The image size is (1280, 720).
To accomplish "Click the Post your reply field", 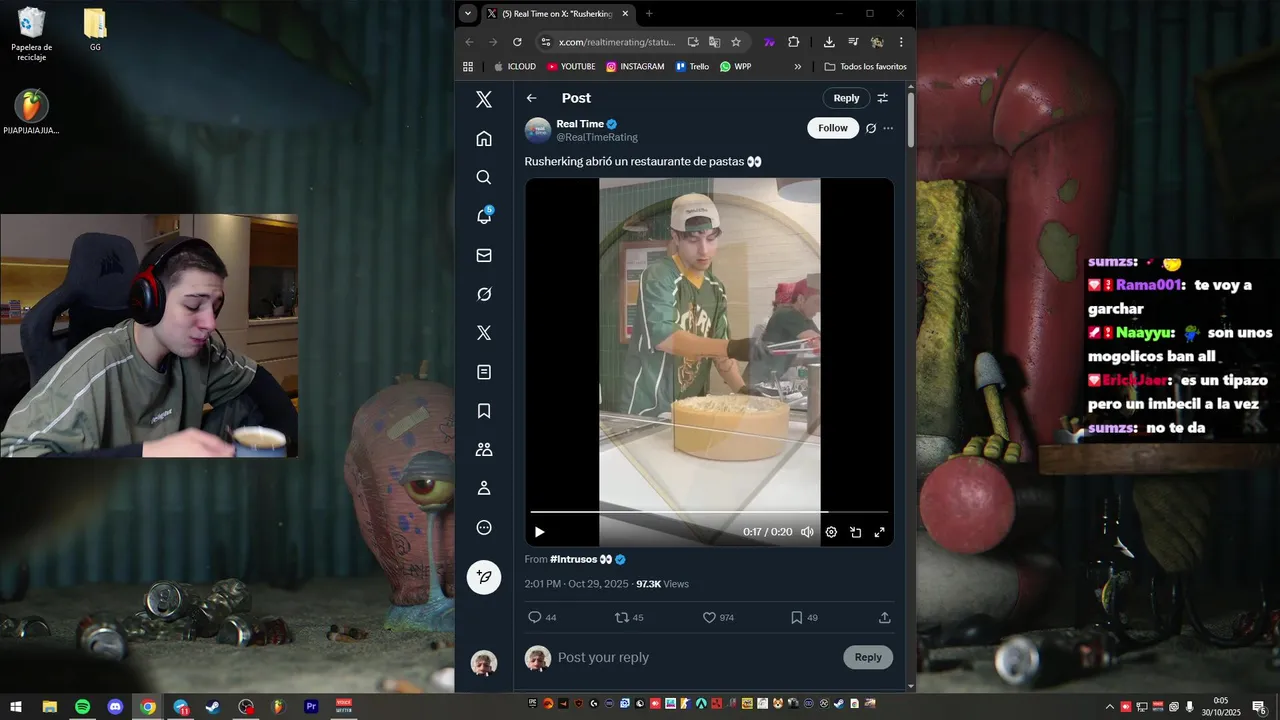I will [x=697, y=657].
